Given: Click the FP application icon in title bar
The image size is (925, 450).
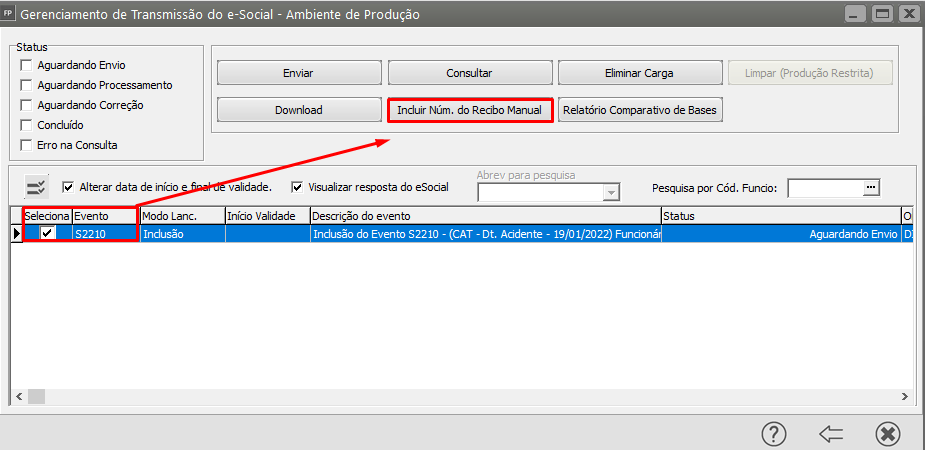Looking at the screenshot, I should pos(9,13).
